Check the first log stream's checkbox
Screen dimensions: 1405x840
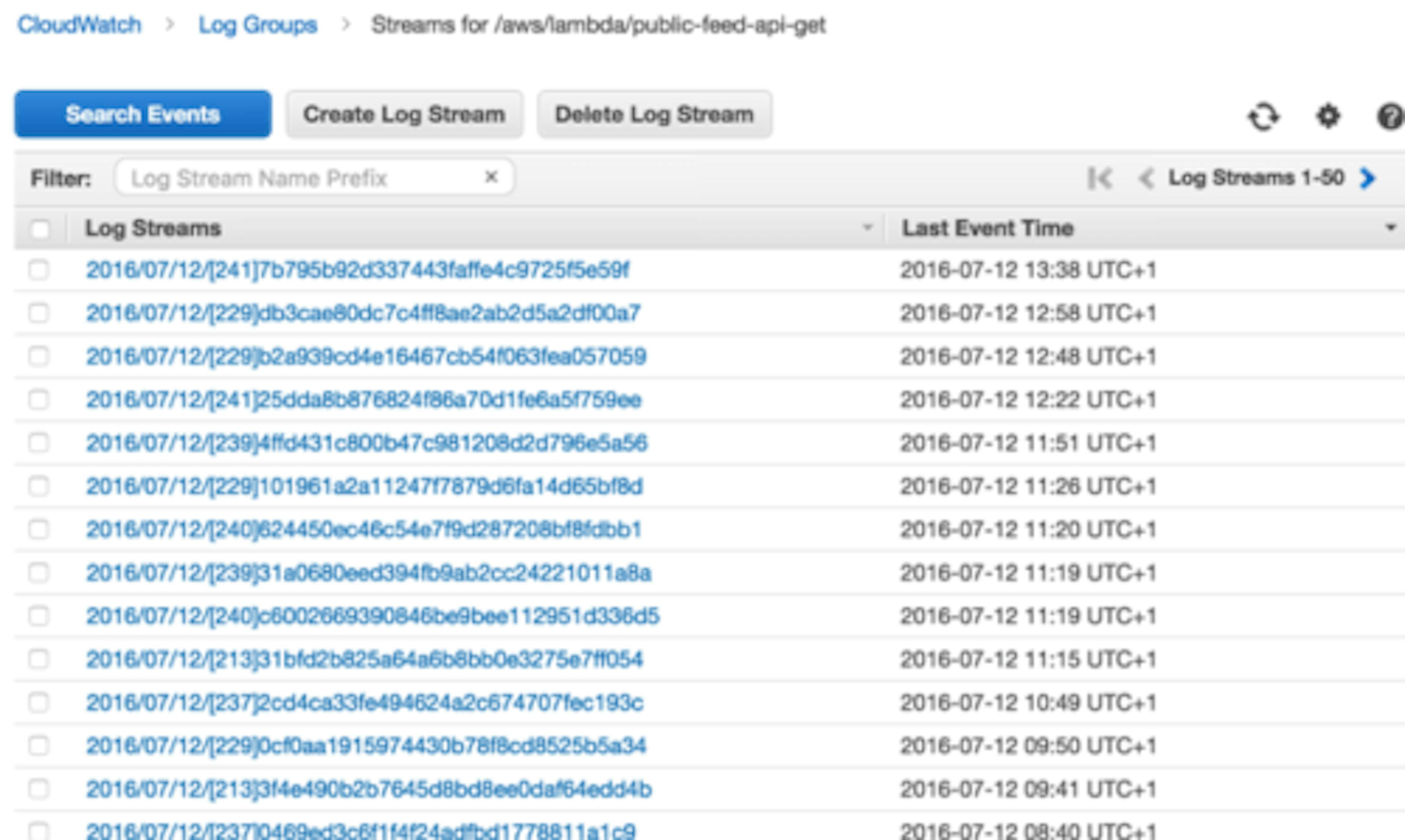tap(39, 270)
